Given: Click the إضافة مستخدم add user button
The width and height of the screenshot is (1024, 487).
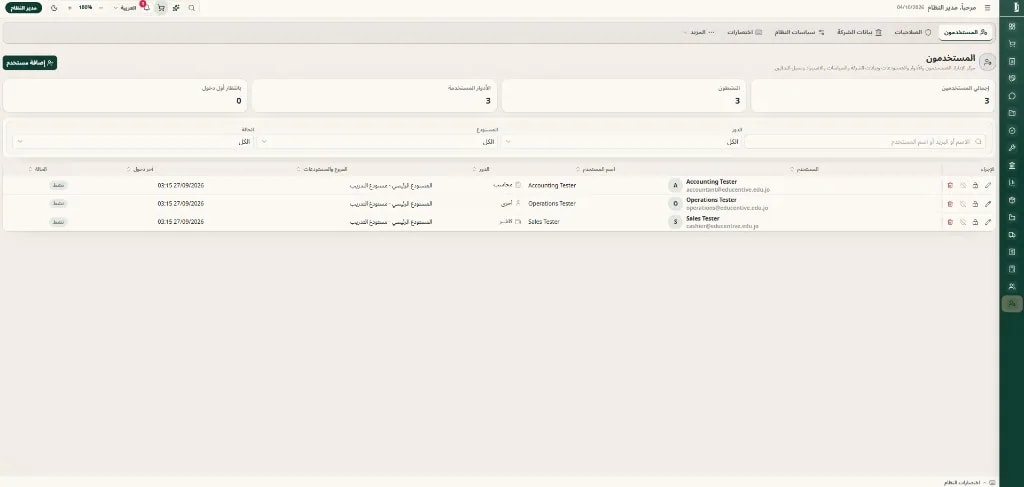Looking at the screenshot, I should [x=30, y=63].
